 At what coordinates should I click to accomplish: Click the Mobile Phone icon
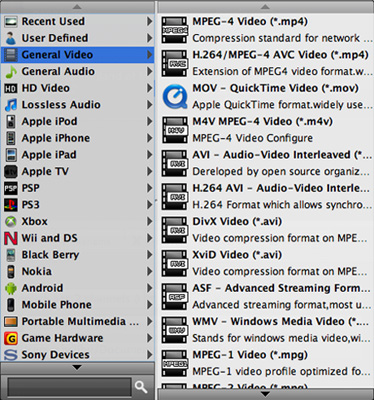pos(11,305)
